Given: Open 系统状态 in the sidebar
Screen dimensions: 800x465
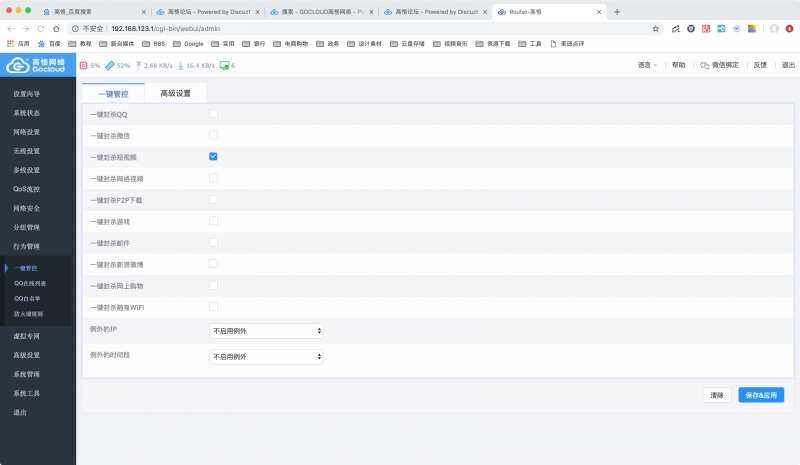Looking at the screenshot, I should click(x=27, y=113).
